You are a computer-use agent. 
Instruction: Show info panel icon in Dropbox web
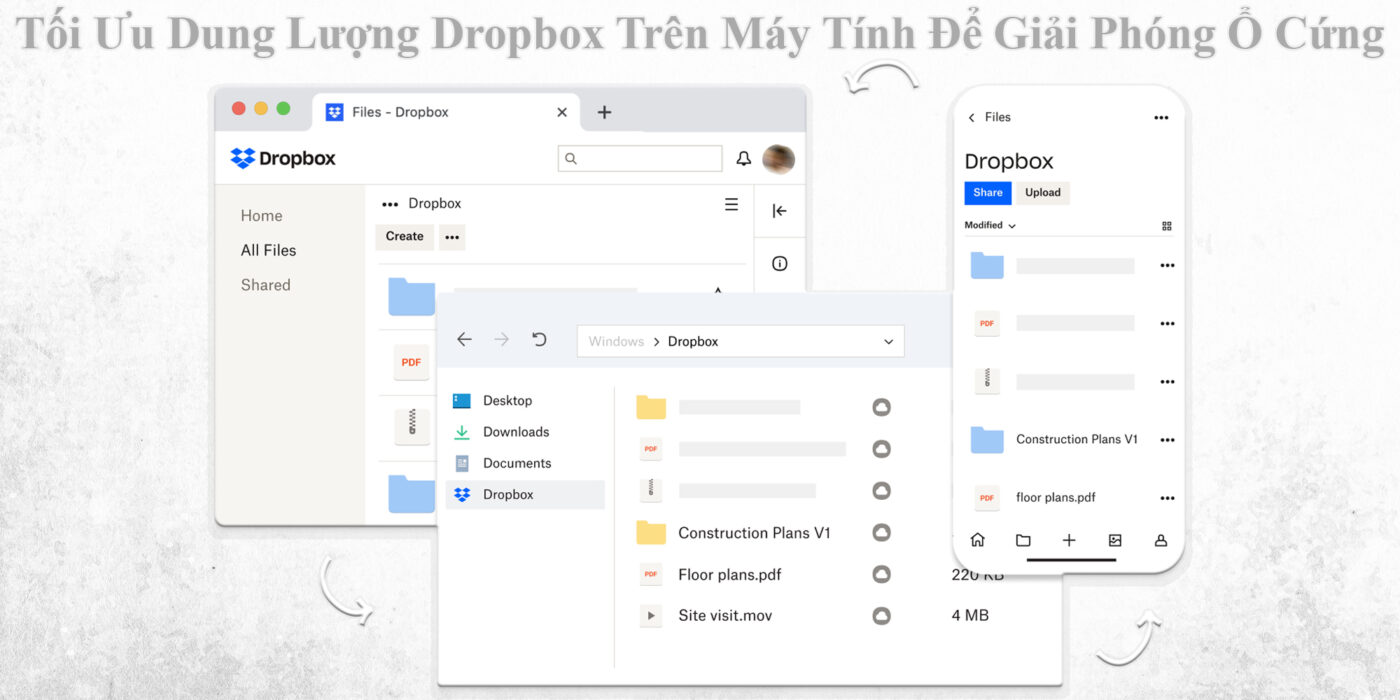[x=779, y=264]
